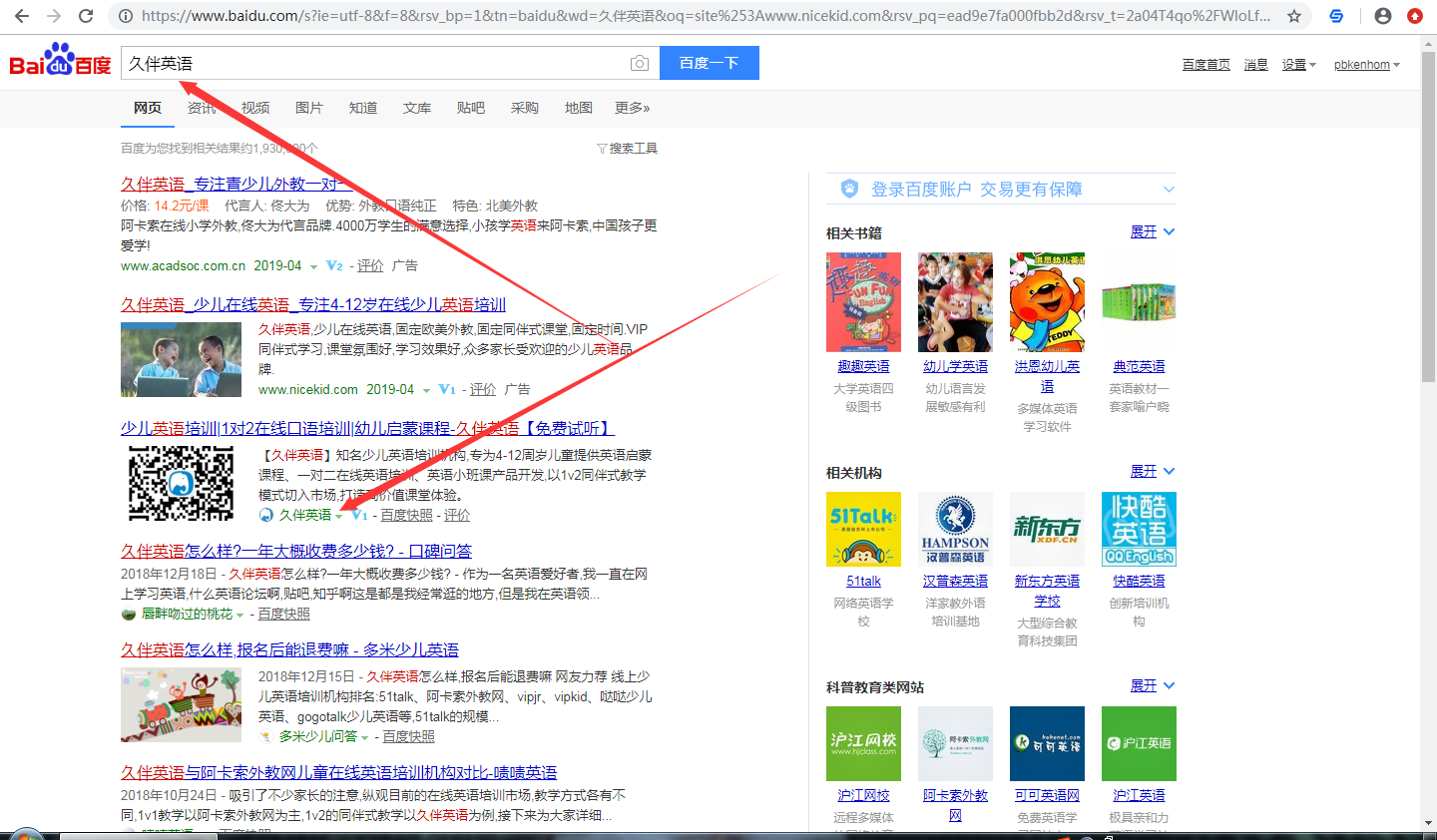Click the 百度一下 search button
The width and height of the screenshot is (1437, 840).
tap(710, 63)
